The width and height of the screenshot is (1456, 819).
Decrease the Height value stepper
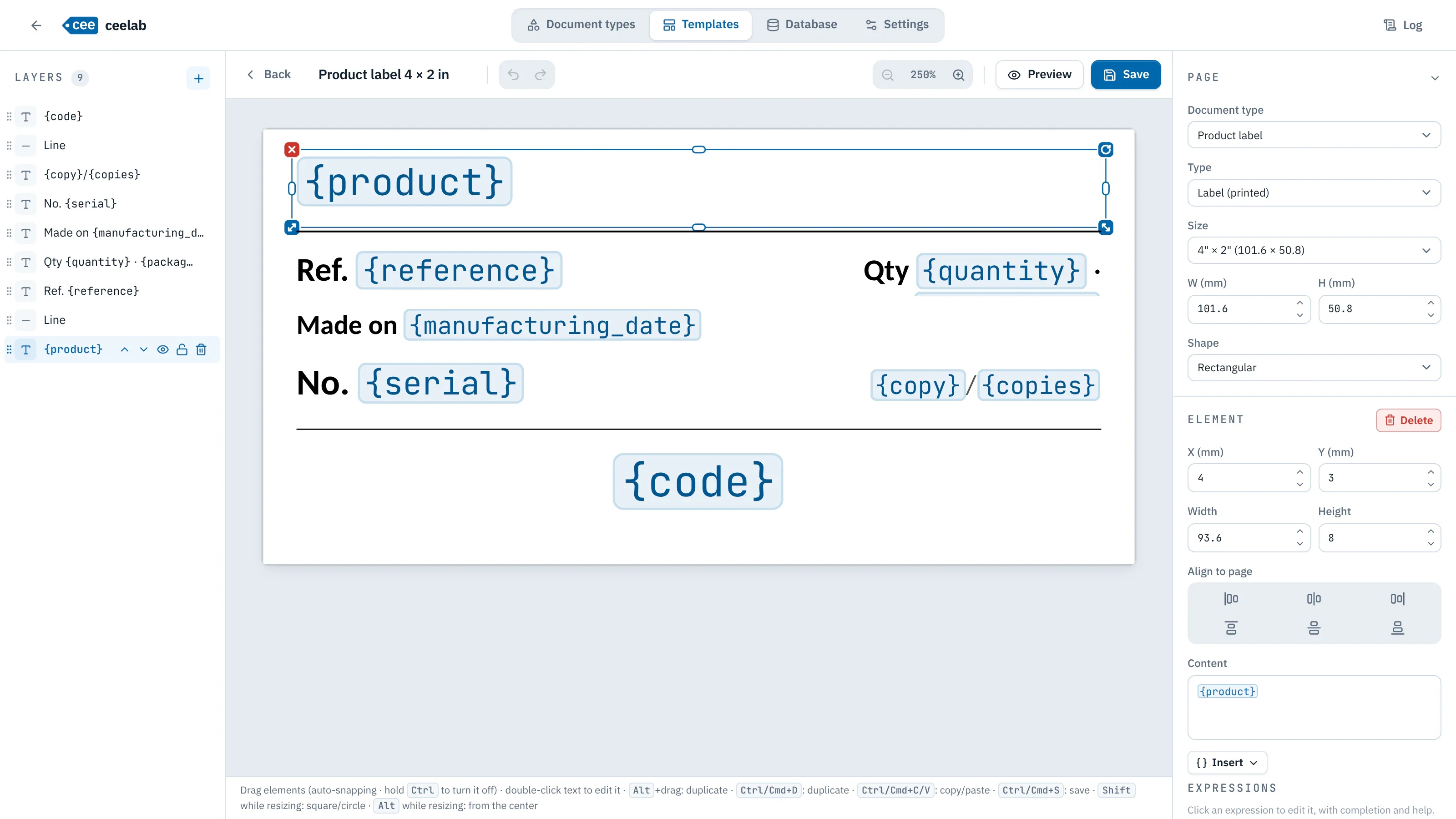pos(1430,544)
